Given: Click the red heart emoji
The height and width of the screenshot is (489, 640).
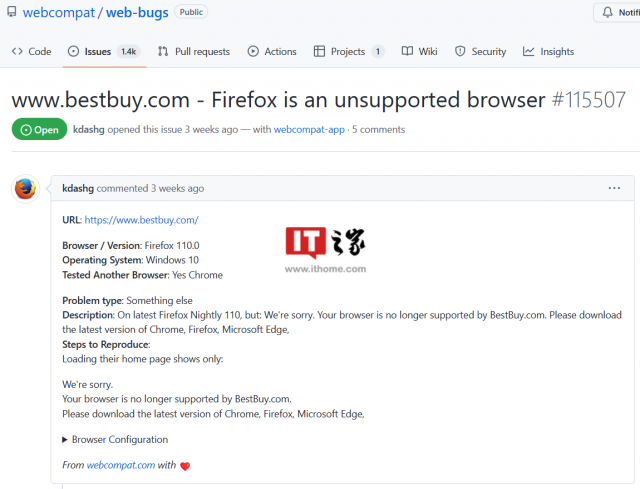Looking at the screenshot, I should 185,465.
